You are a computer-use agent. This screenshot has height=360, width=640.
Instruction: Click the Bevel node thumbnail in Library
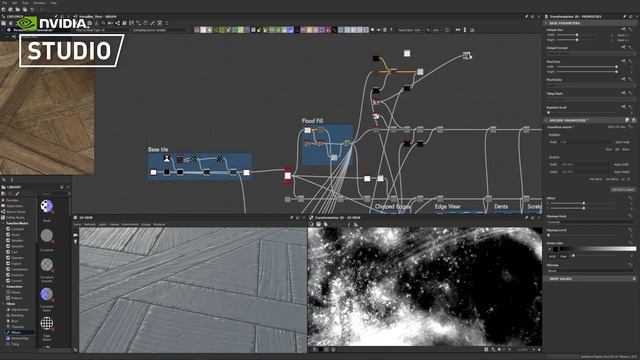coord(47,206)
